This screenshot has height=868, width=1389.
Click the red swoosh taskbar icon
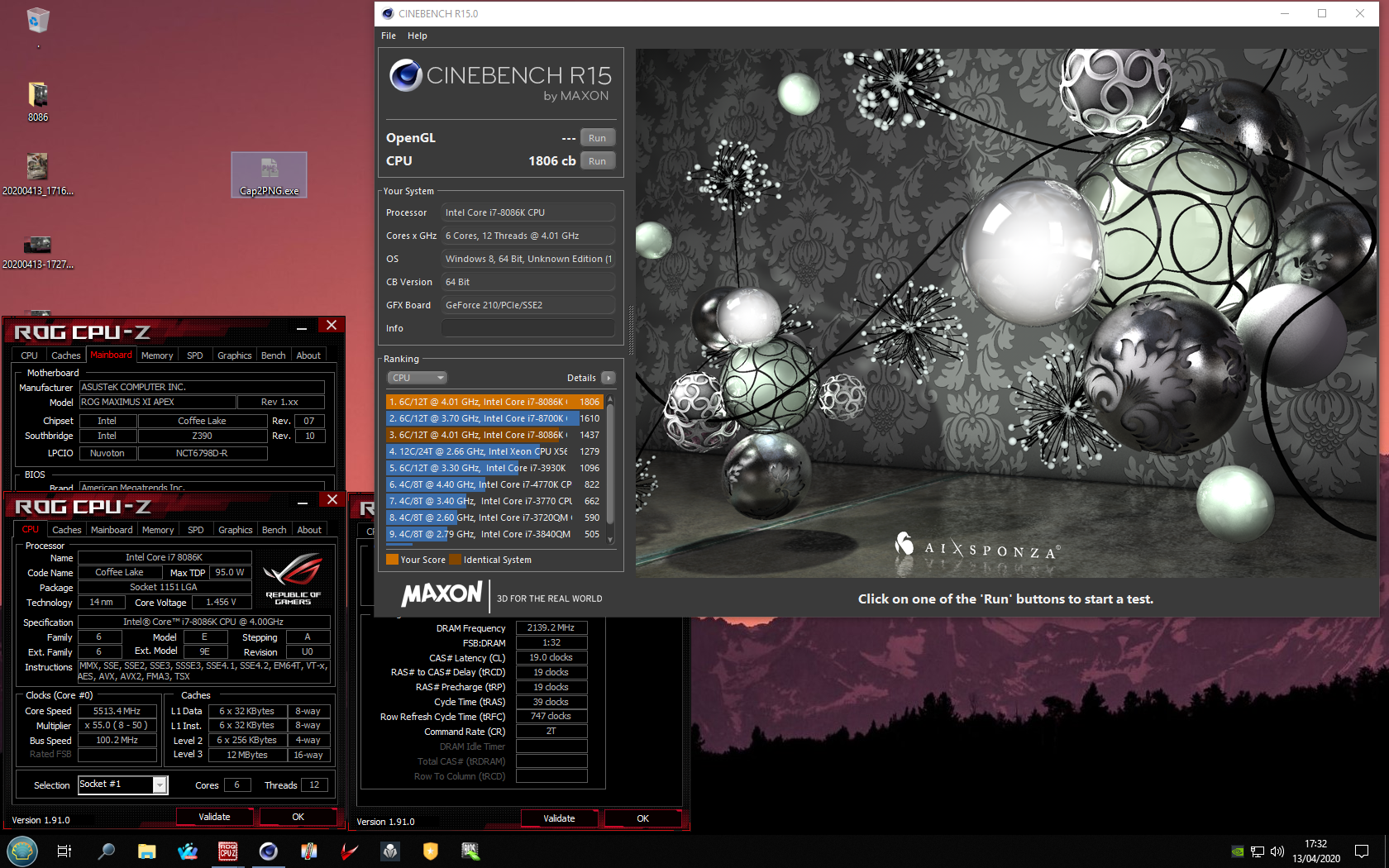[x=350, y=851]
